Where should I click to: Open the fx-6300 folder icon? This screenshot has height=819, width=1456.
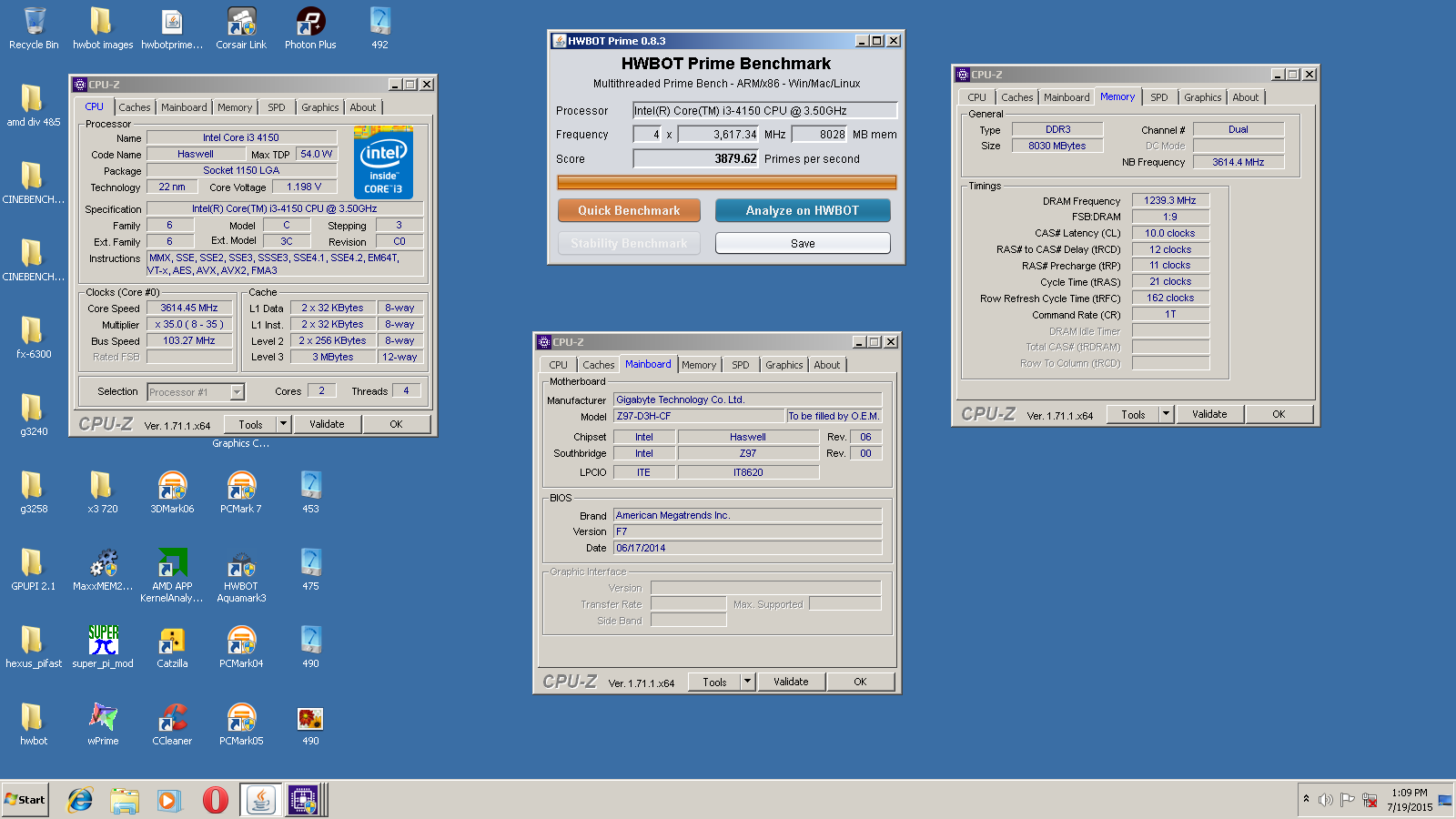pyautogui.click(x=34, y=337)
